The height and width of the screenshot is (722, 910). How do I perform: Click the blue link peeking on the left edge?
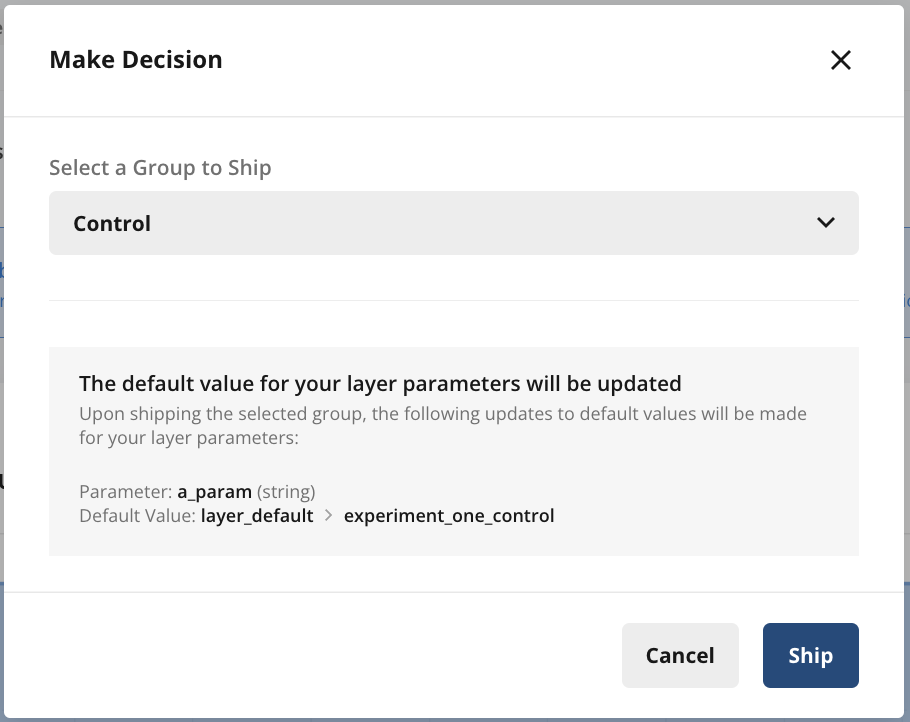pos(3,272)
